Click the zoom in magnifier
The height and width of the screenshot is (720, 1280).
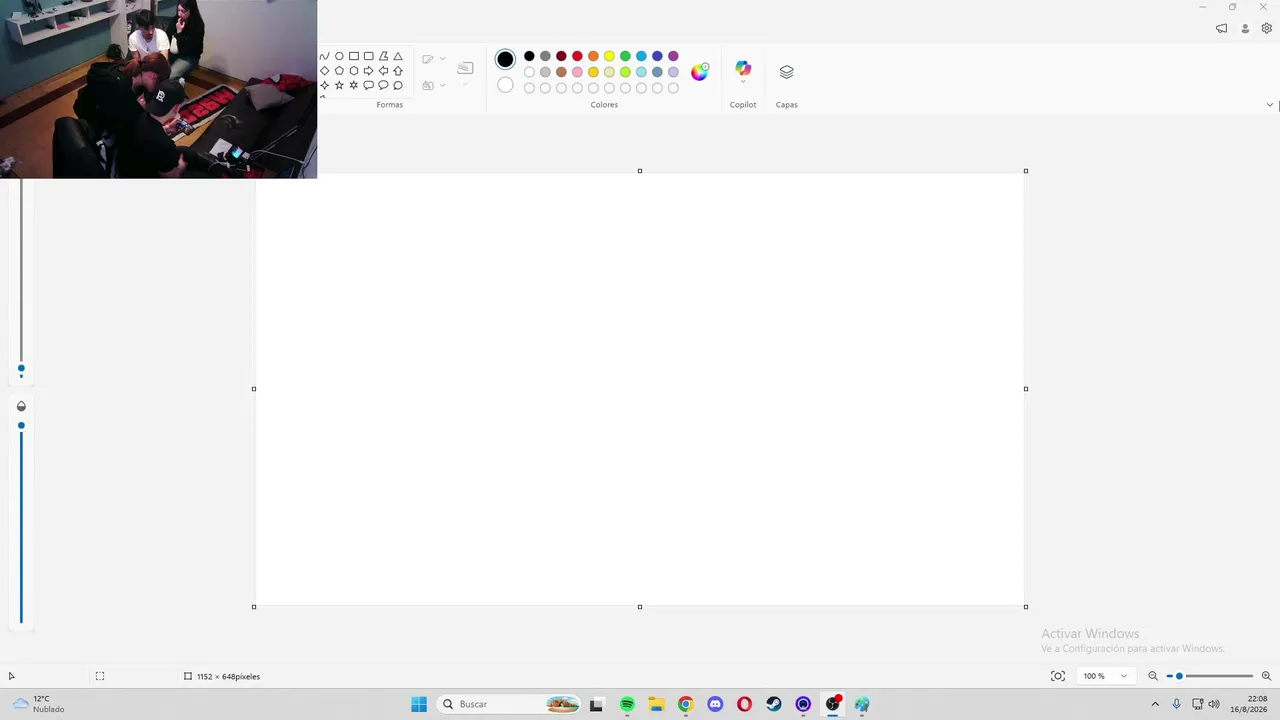pos(1266,676)
